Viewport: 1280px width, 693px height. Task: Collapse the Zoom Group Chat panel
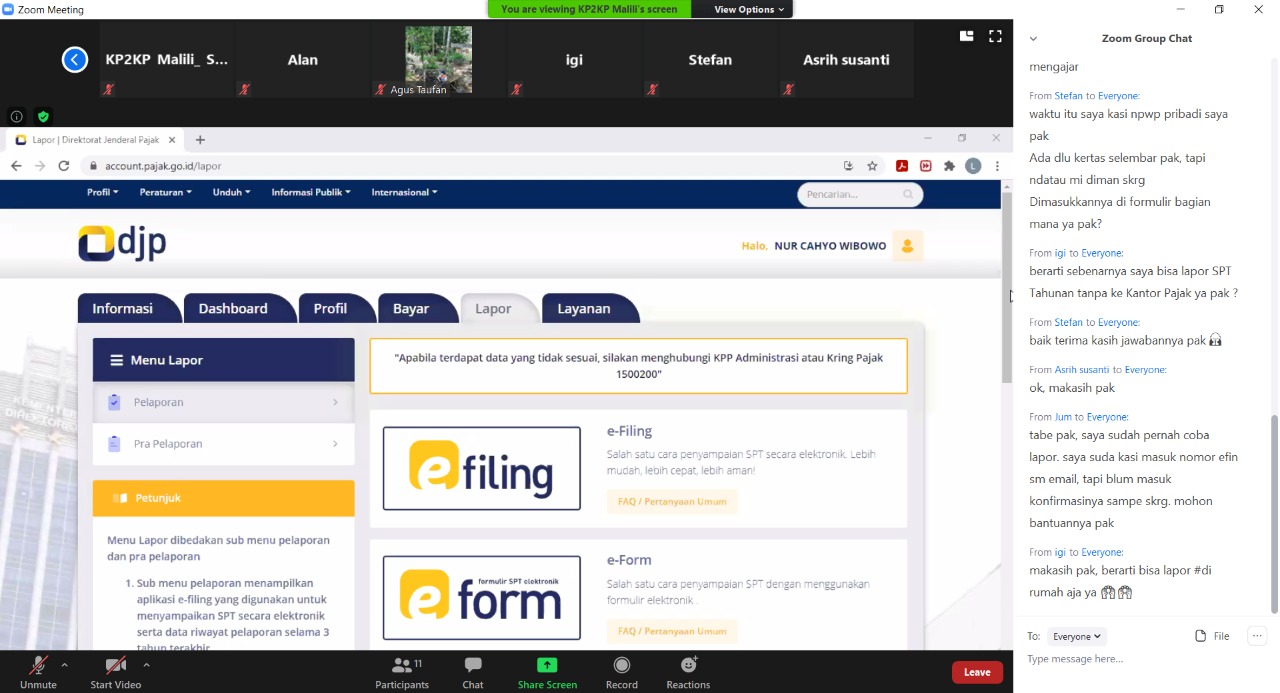coord(1033,39)
